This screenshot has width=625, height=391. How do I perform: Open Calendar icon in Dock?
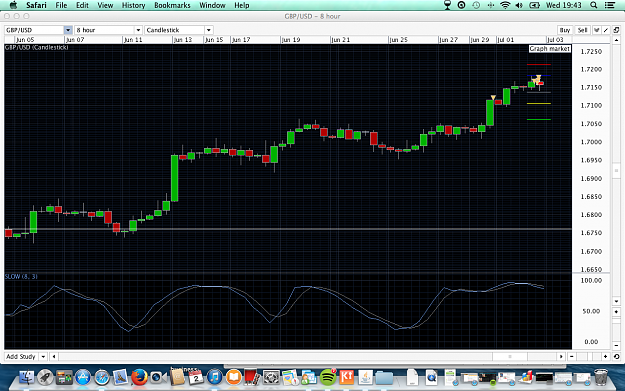(x=196, y=377)
